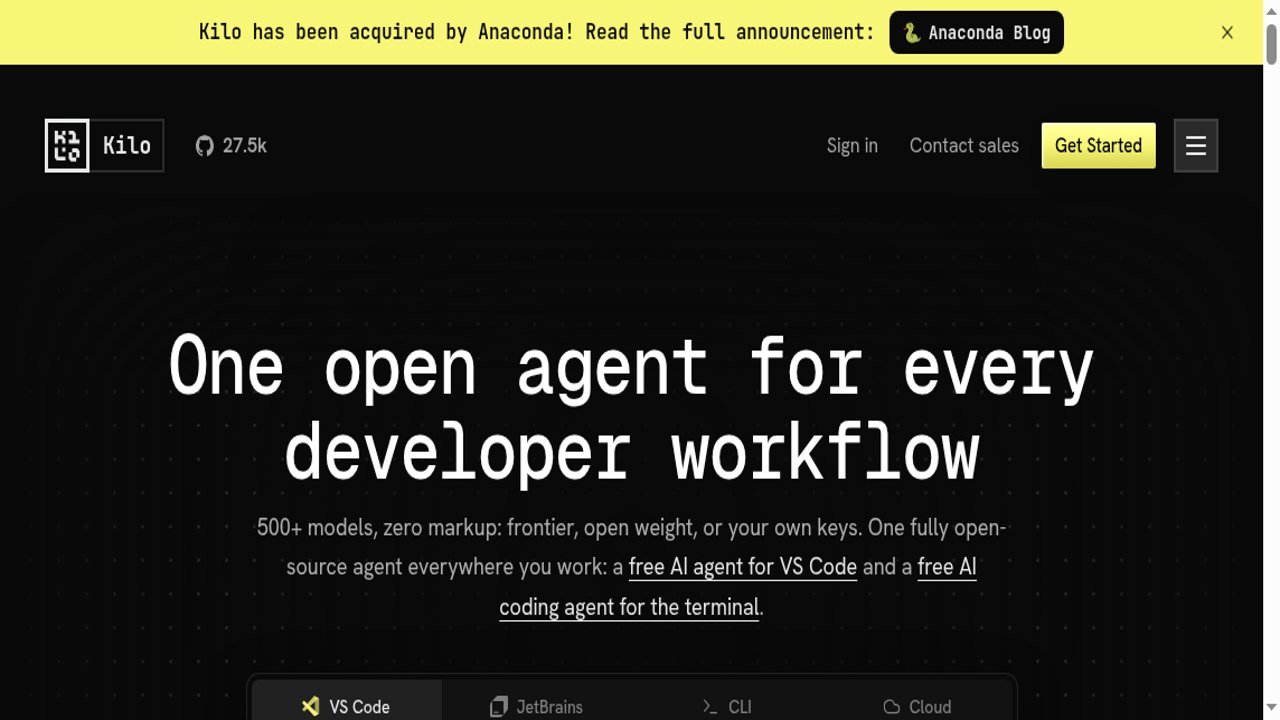This screenshot has height=720, width=1280.
Task: Open the hamburger menu
Action: pos(1195,146)
